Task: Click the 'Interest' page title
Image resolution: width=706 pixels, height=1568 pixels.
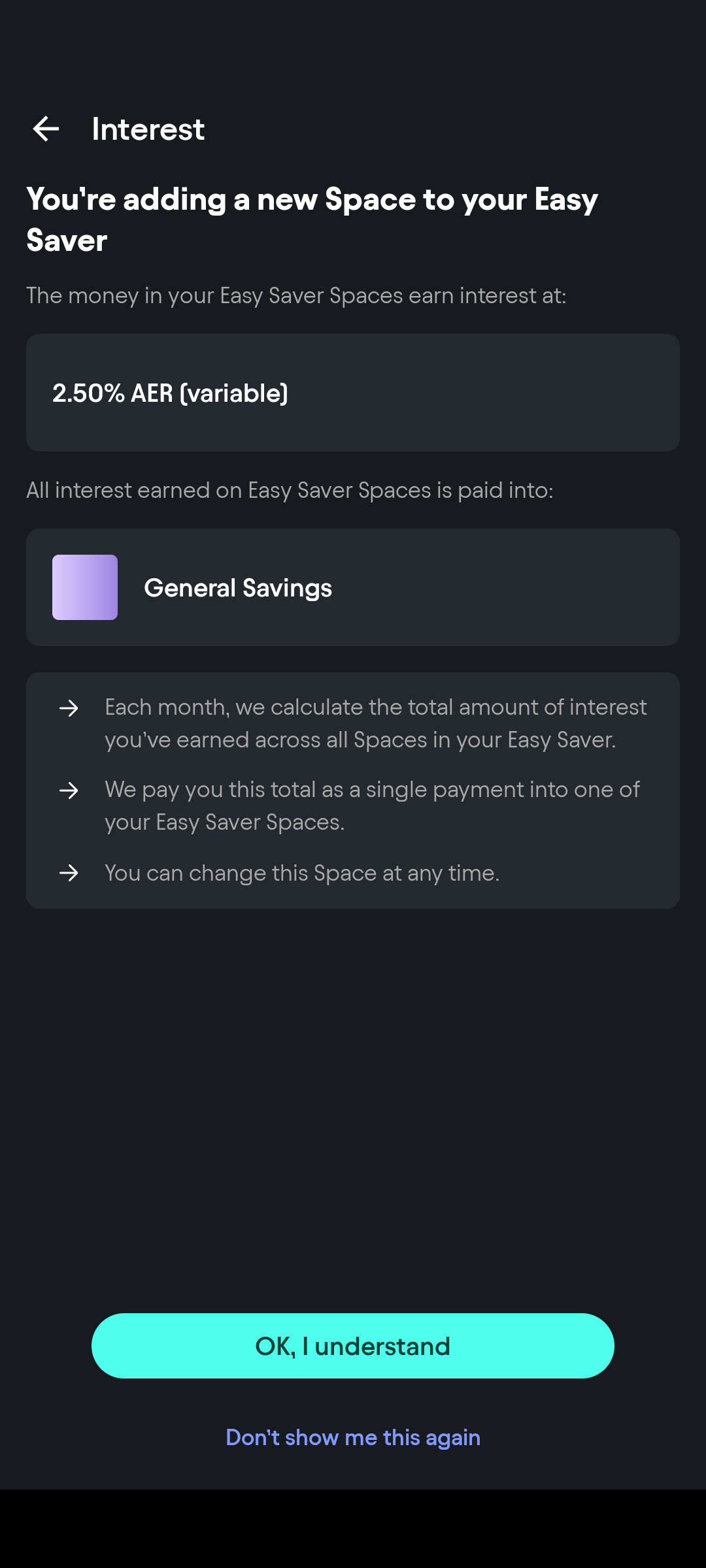Action: click(x=148, y=129)
